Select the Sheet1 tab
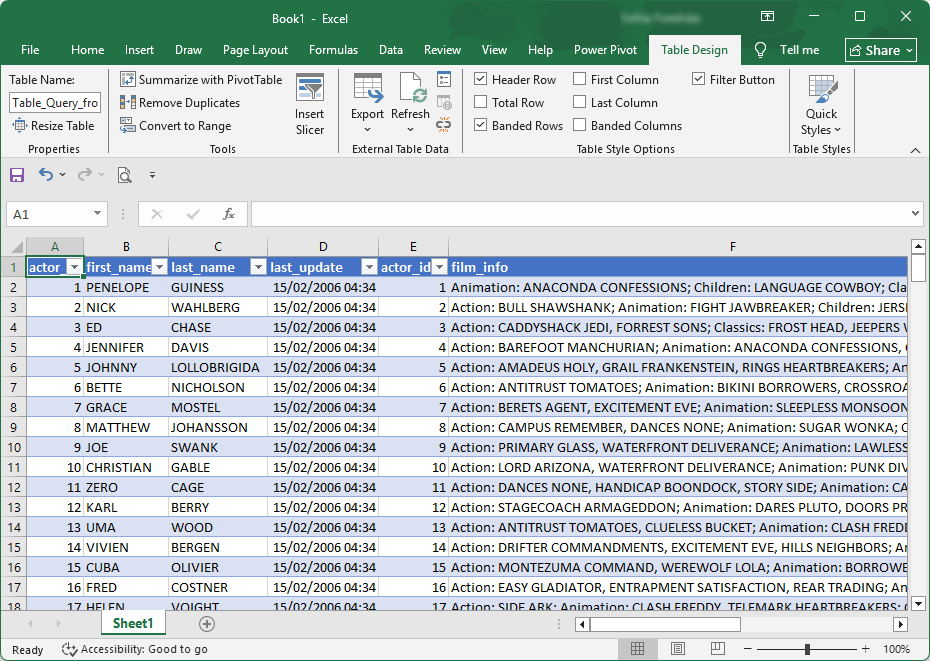930x661 pixels. (x=132, y=622)
